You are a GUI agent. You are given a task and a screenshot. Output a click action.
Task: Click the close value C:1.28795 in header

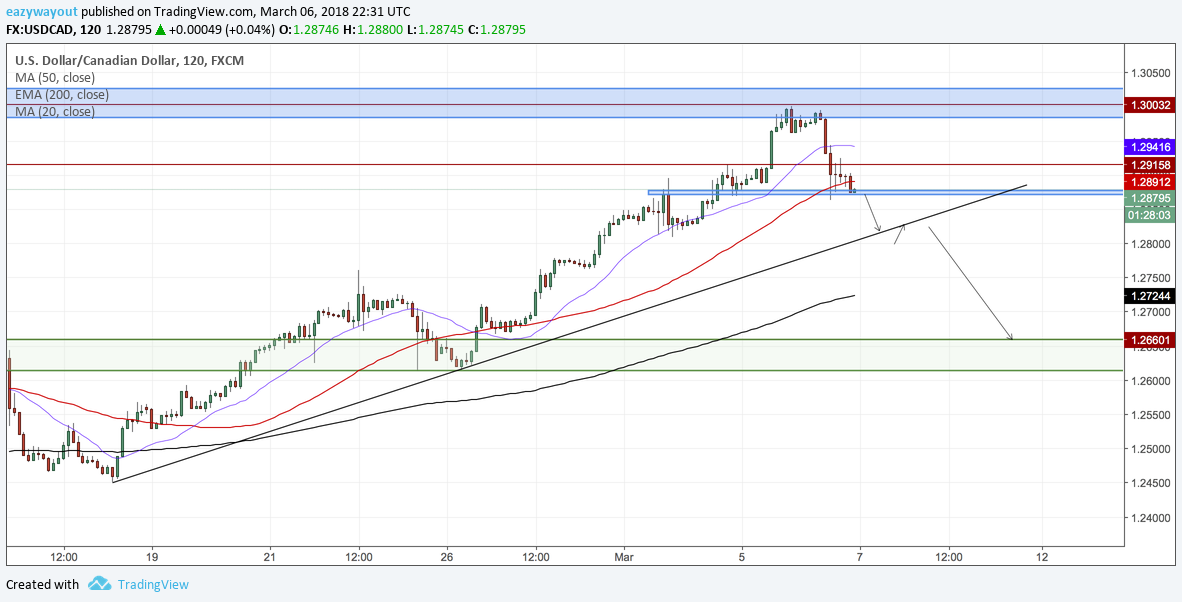point(497,30)
